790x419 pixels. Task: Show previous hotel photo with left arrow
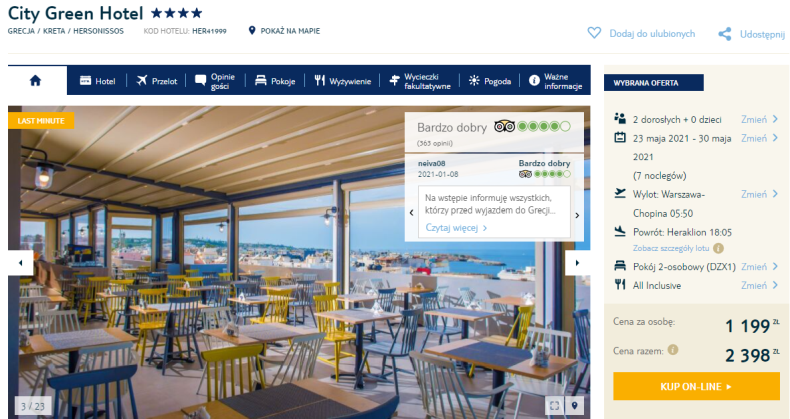(x=21, y=263)
